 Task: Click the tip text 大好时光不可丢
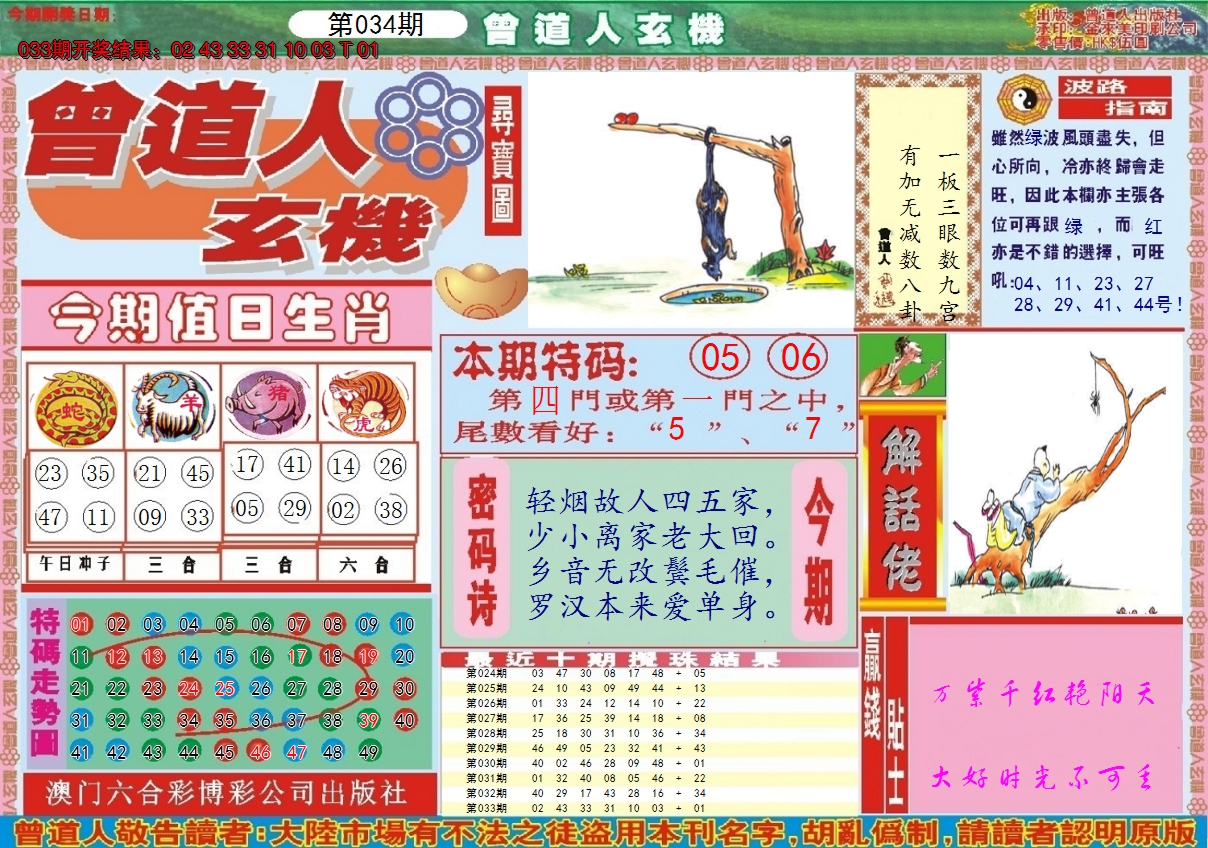(1044, 777)
